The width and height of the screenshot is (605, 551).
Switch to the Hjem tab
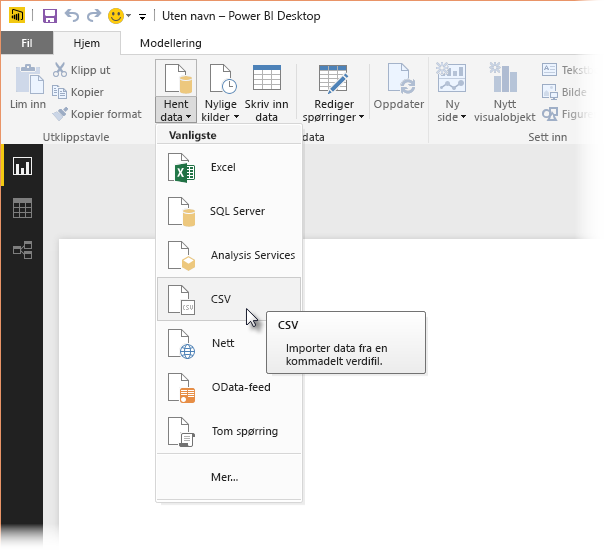click(86, 43)
